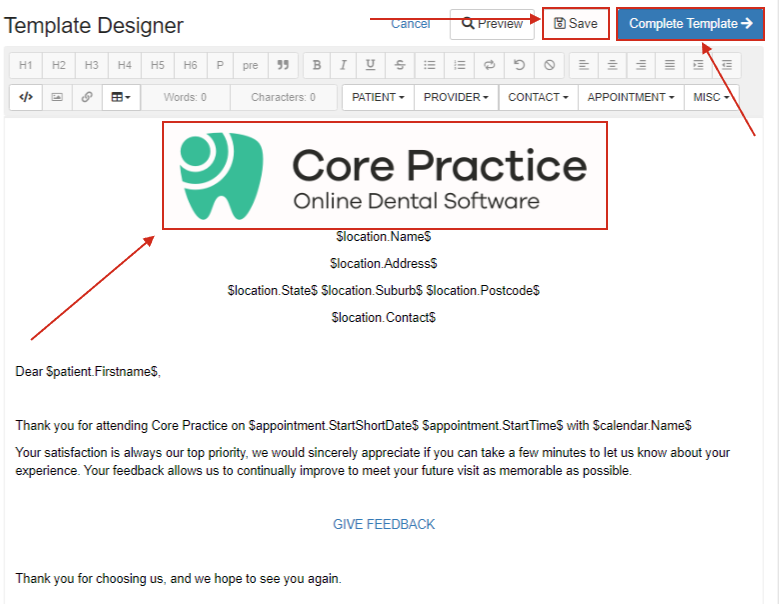Insert a bulleted list

(x=429, y=65)
